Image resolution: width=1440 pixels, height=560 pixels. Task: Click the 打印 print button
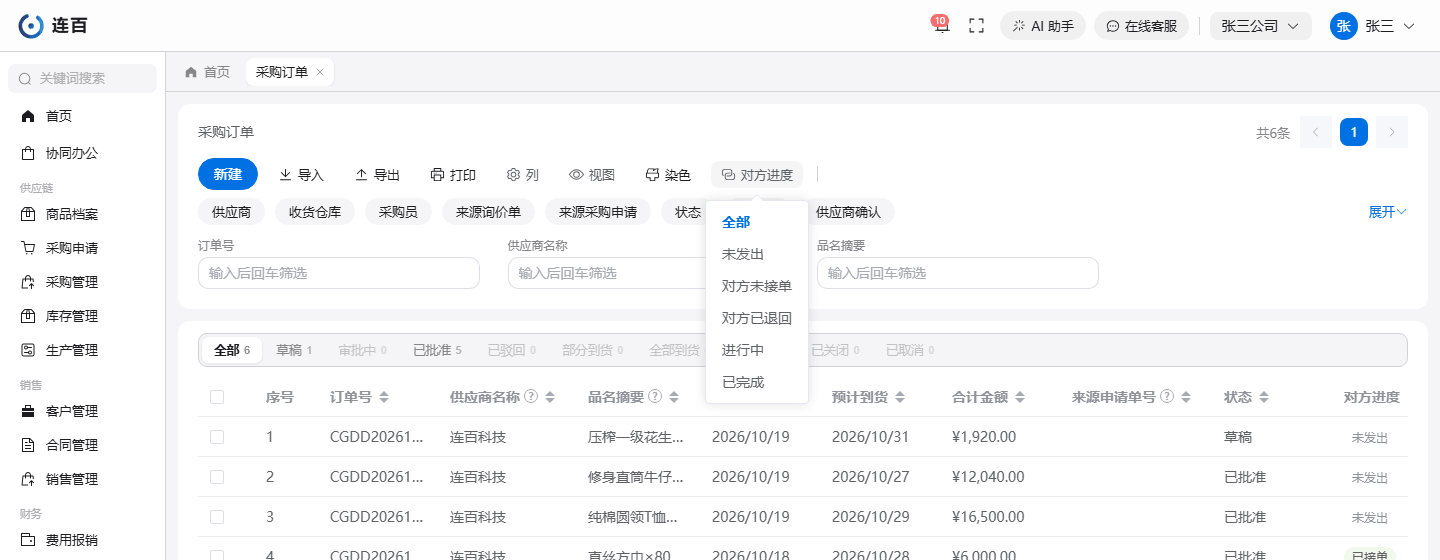(x=453, y=175)
